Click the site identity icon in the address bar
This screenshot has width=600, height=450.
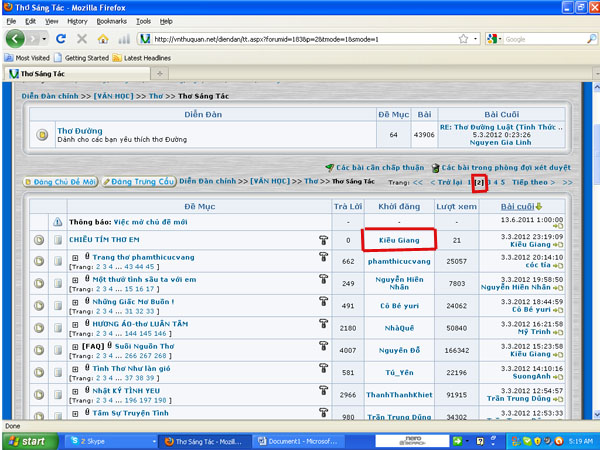pyautogui.click(x=145, y=39)
